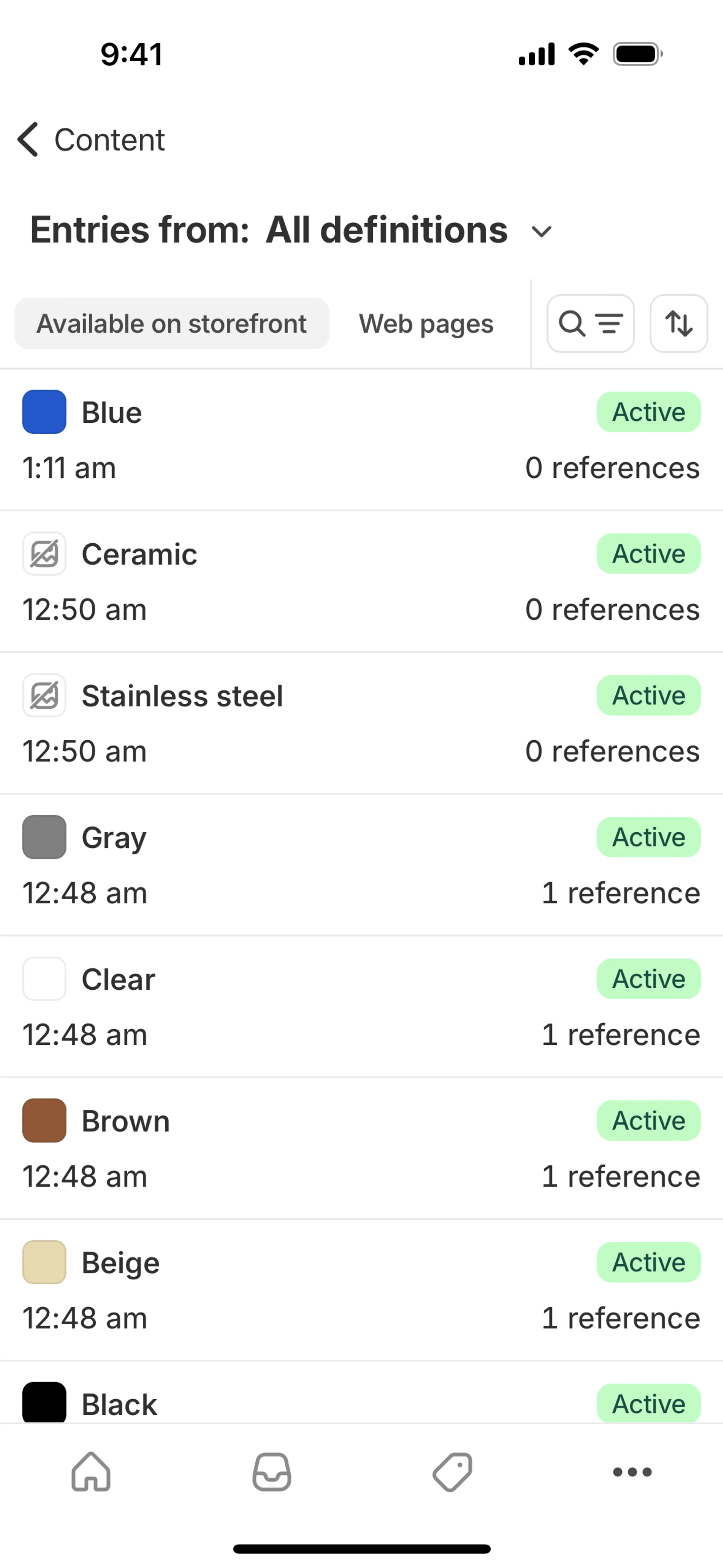
Task: Select the Available on storefront tab
Action: tap(172, 323)
